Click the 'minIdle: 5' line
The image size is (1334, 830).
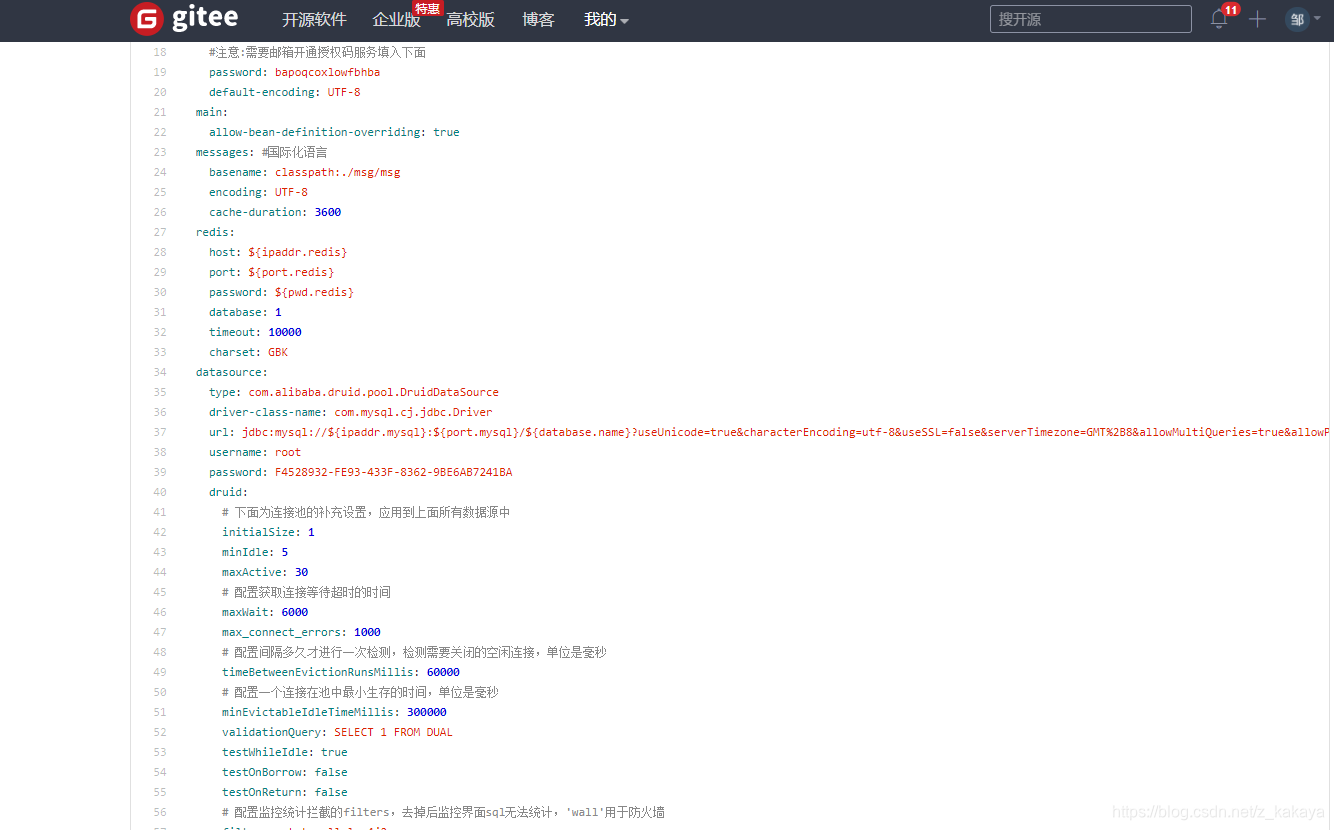(255, 552)
